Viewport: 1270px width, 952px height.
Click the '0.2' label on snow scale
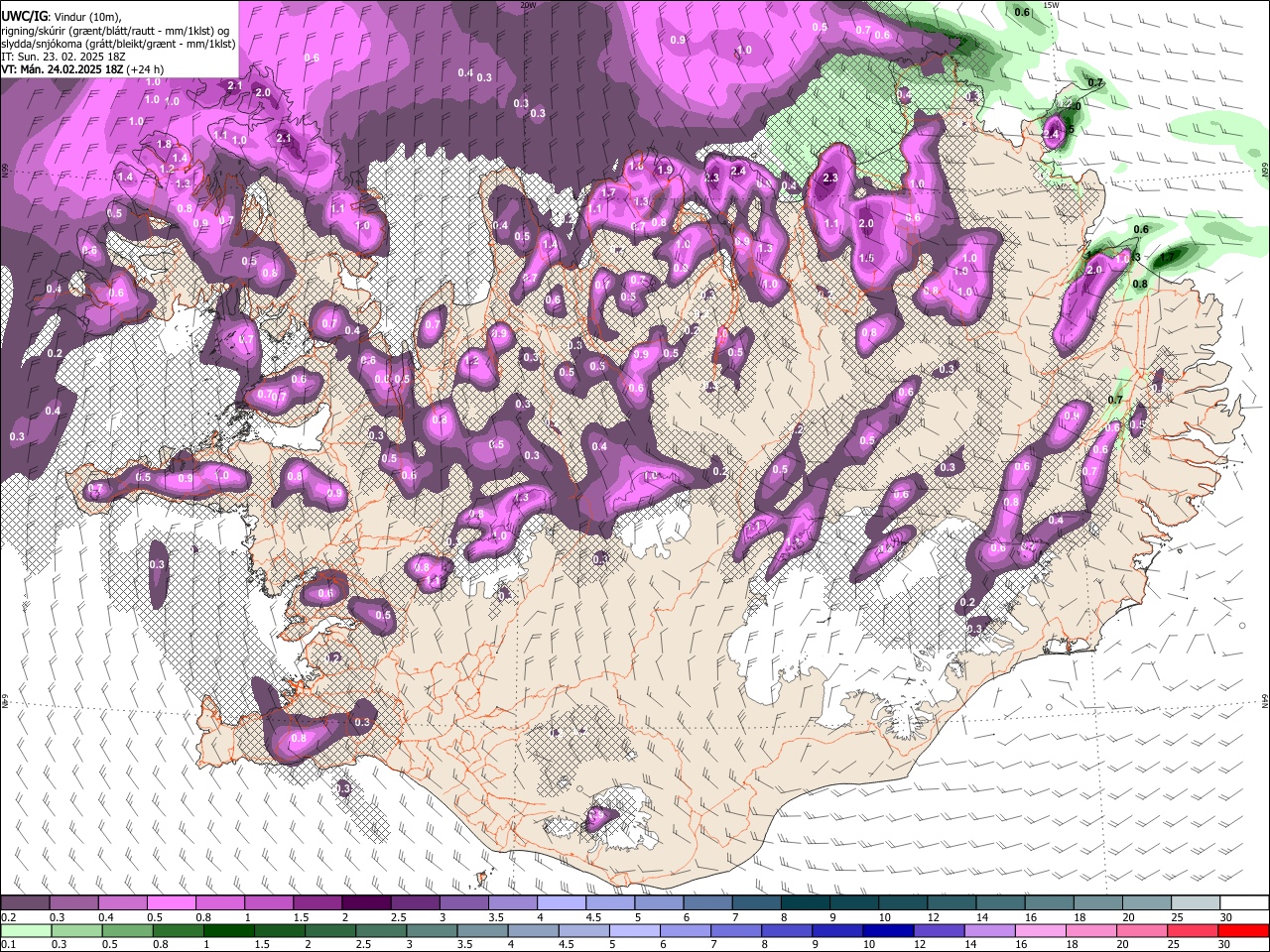[x=8, y=917]
